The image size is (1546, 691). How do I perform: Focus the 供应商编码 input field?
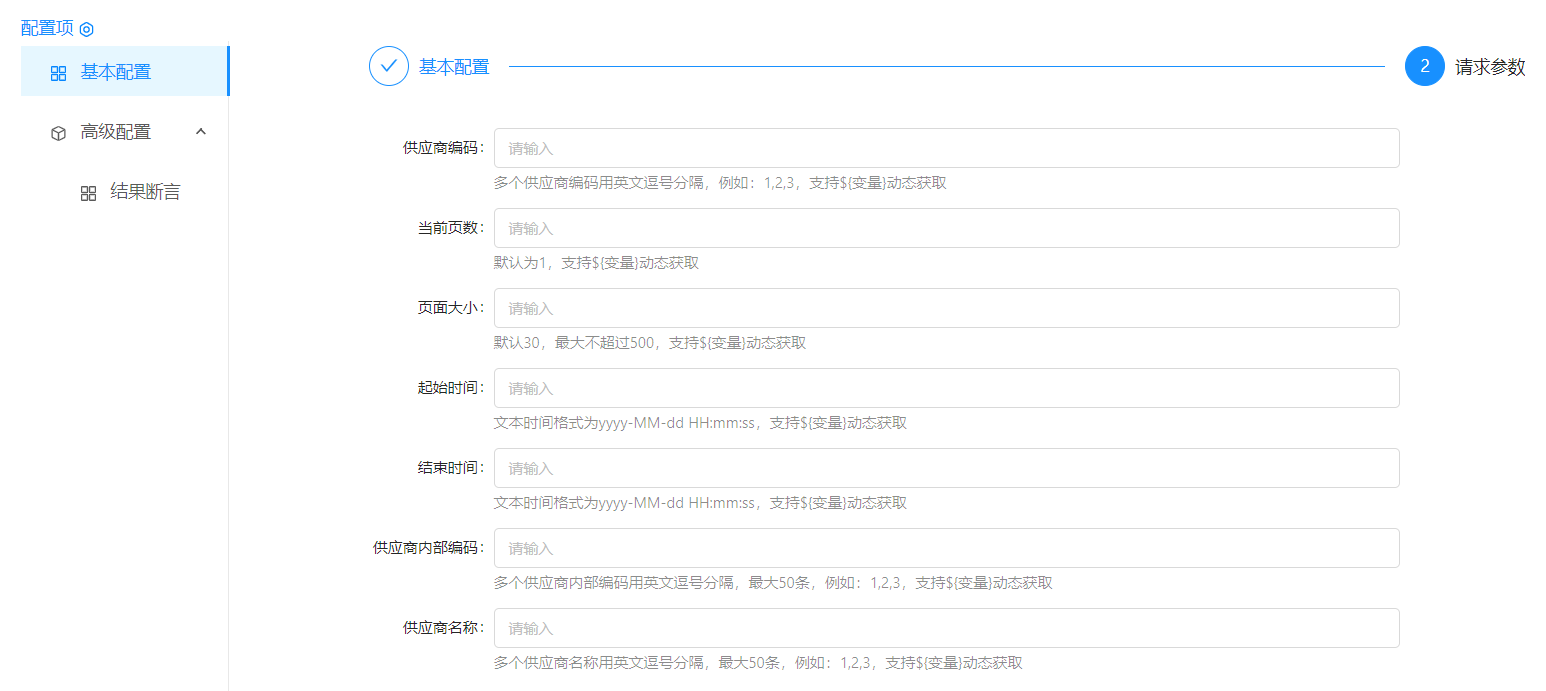(946, 148)
